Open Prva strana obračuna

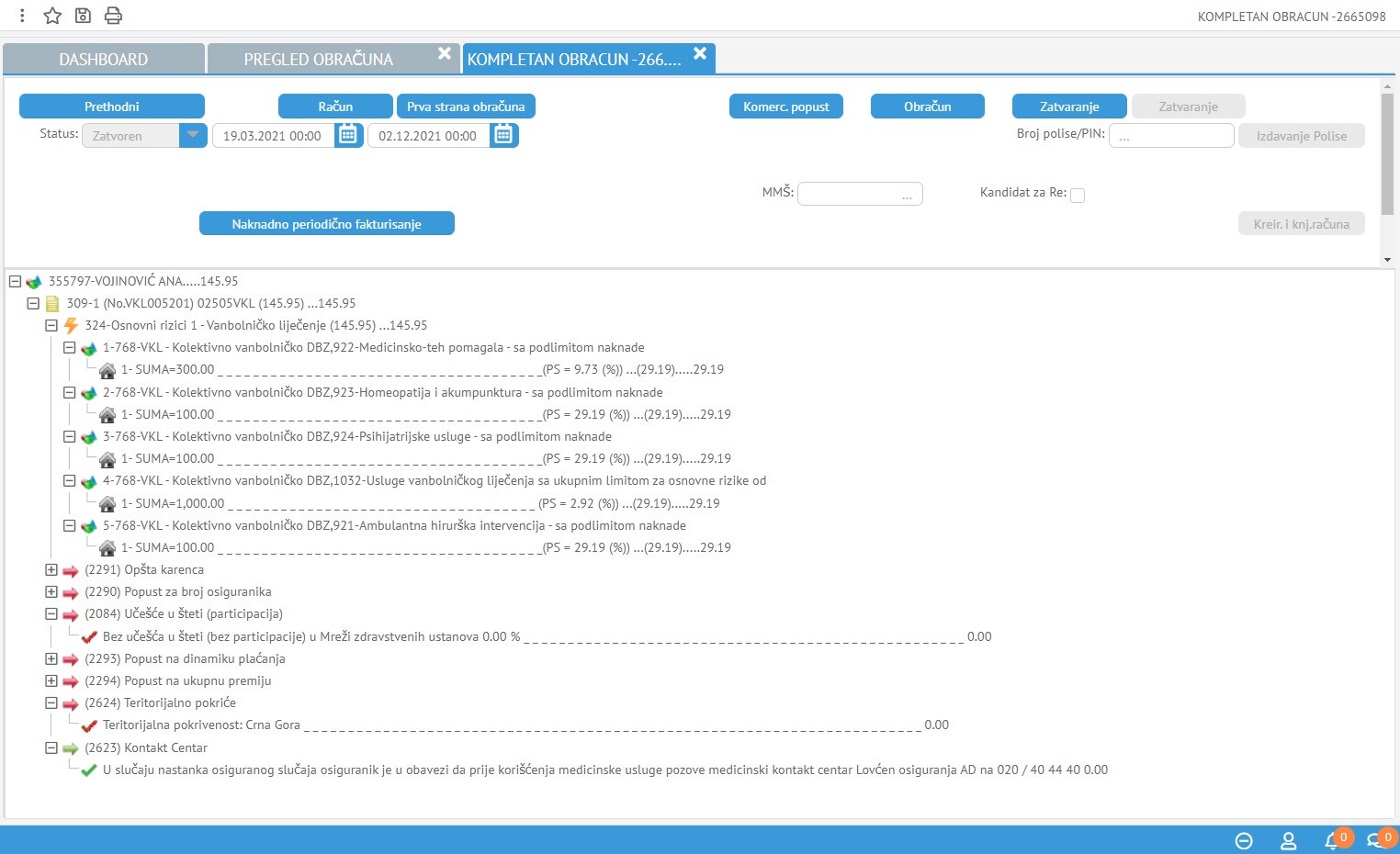pos(466,107)
